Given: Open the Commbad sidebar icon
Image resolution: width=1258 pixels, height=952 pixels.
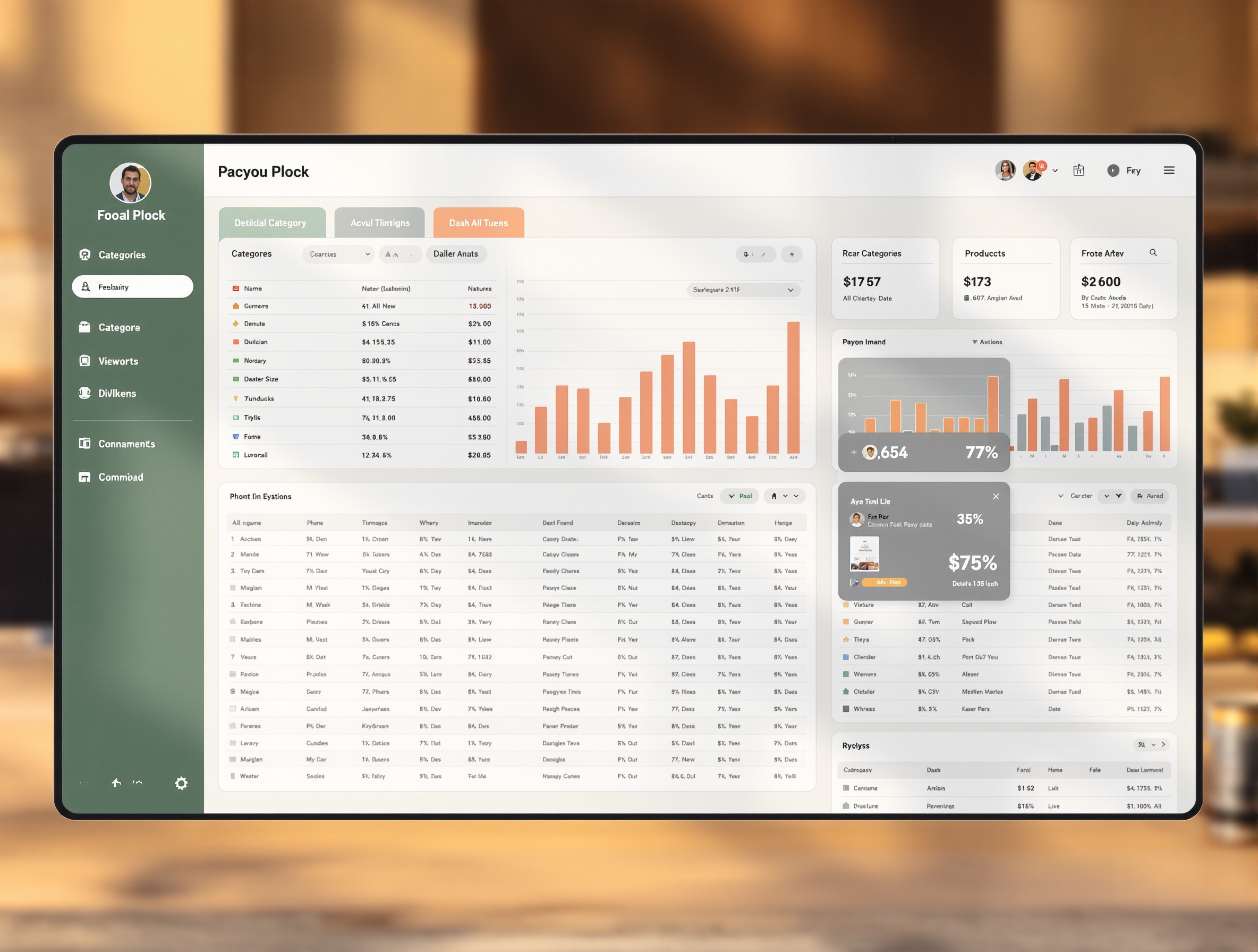Looking at the screenshot, I should click(x=85, y=477).
